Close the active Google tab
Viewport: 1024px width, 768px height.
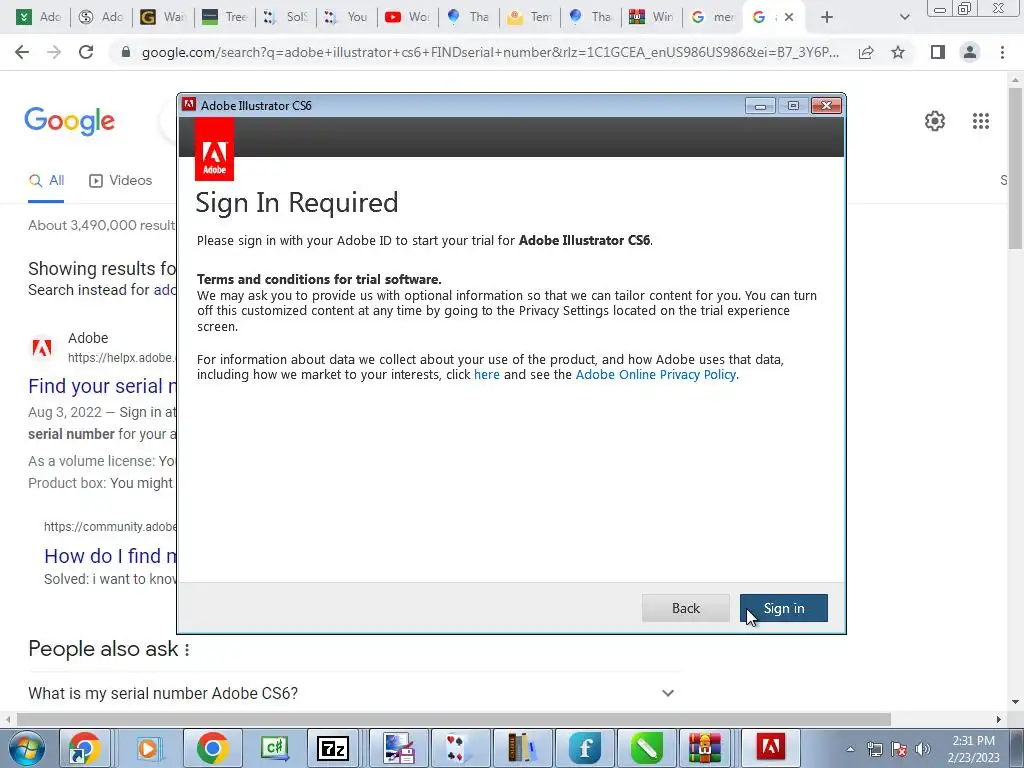point(789,17)
